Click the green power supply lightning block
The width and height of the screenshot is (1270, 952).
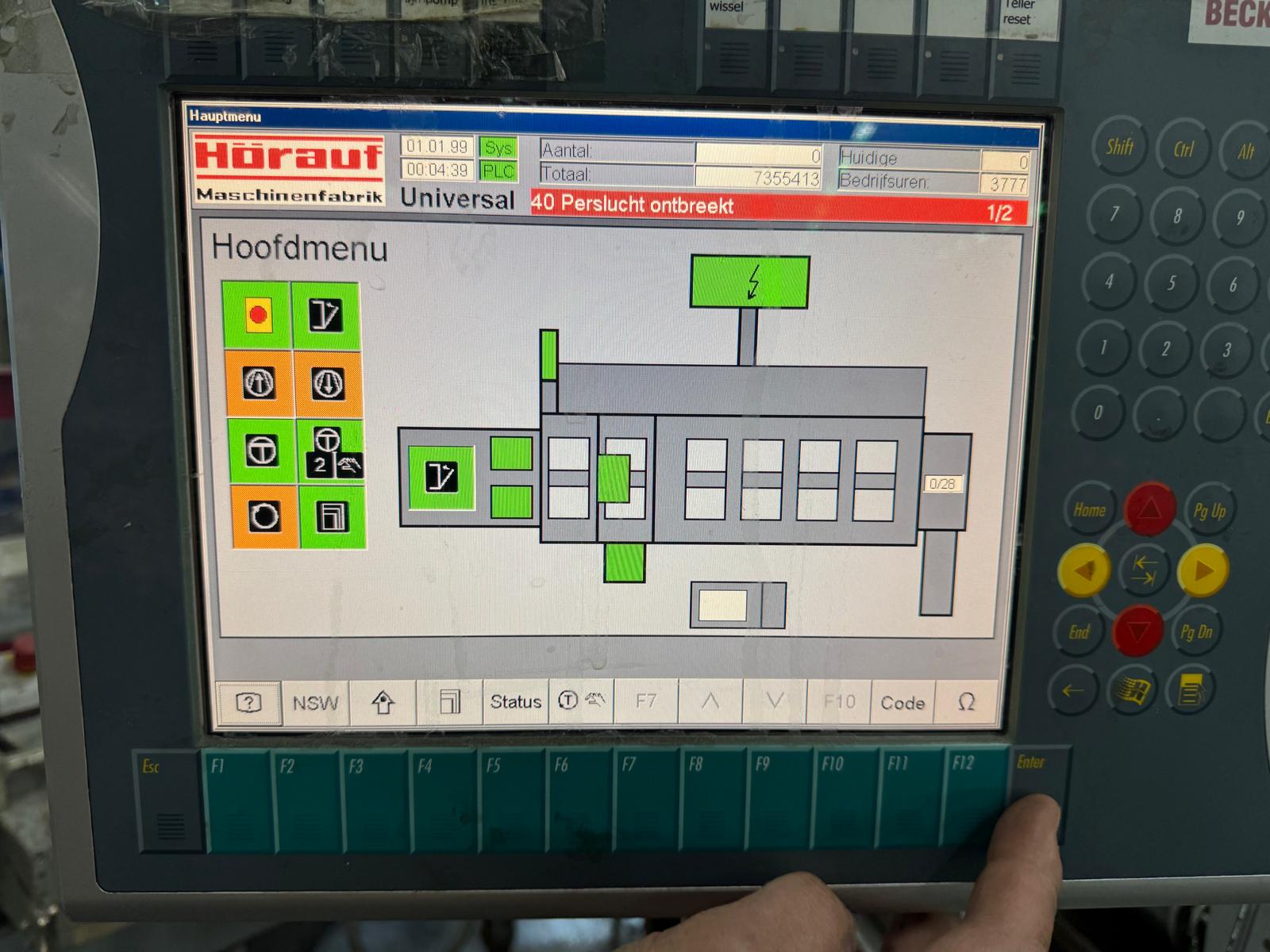pyautogui.click(x=750, y=282)
